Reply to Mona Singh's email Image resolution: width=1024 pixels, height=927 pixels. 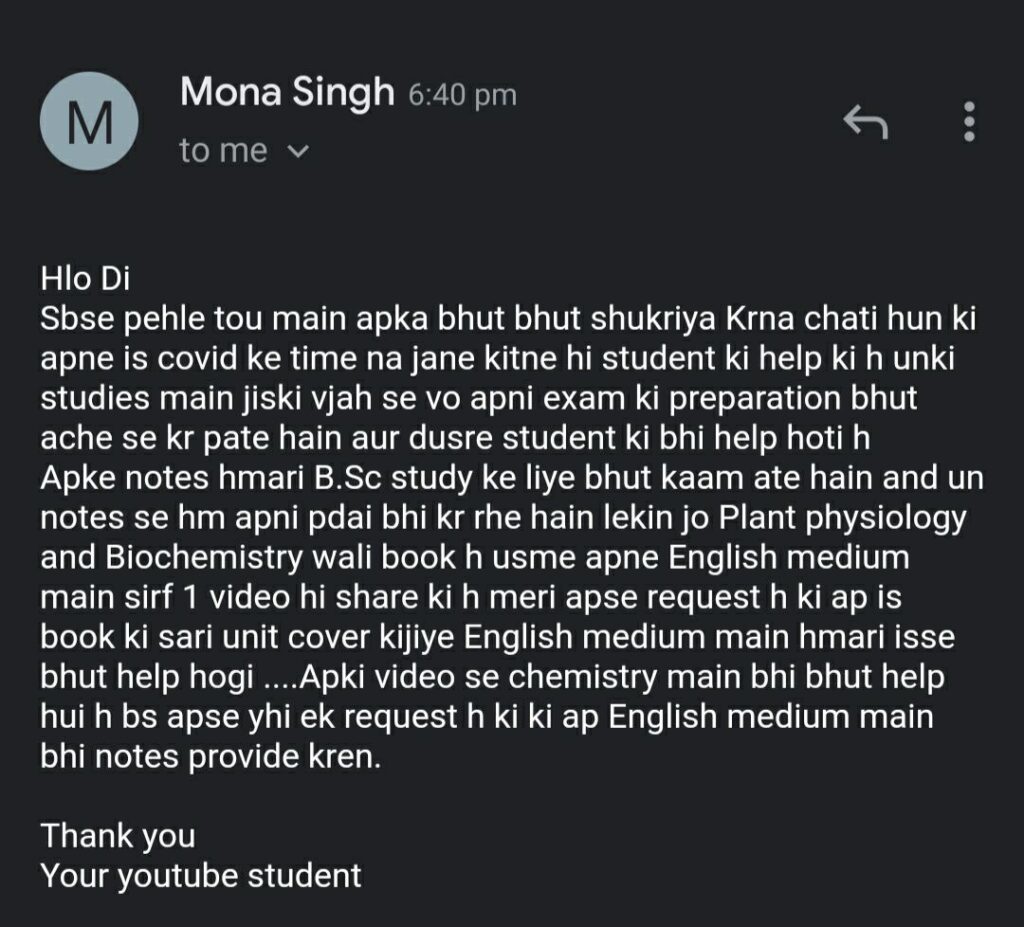click(x=865, y=122)
